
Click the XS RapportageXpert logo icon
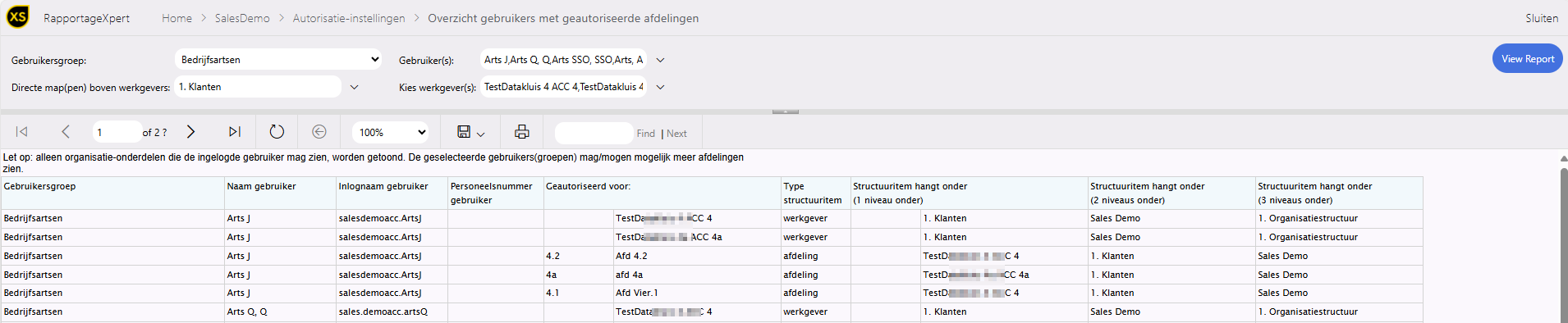pos(18,16)
